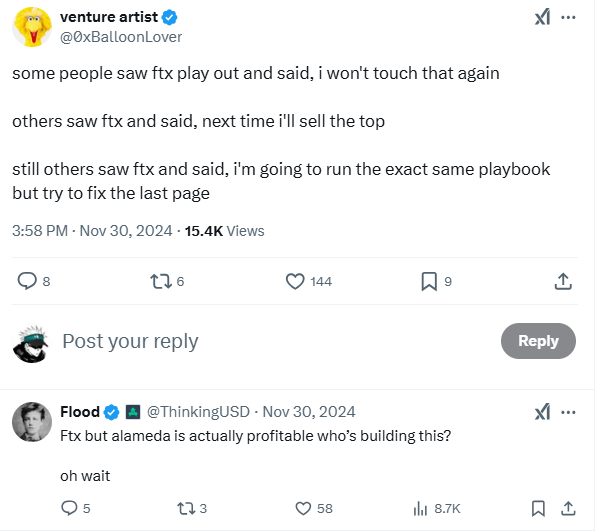
Task: View the 15.4K Views analytics
Action: [x=224, y=231]
